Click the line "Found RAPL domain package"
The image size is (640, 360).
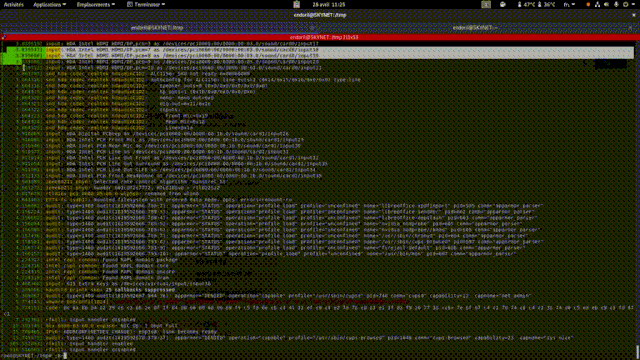[x=140, y=260]
